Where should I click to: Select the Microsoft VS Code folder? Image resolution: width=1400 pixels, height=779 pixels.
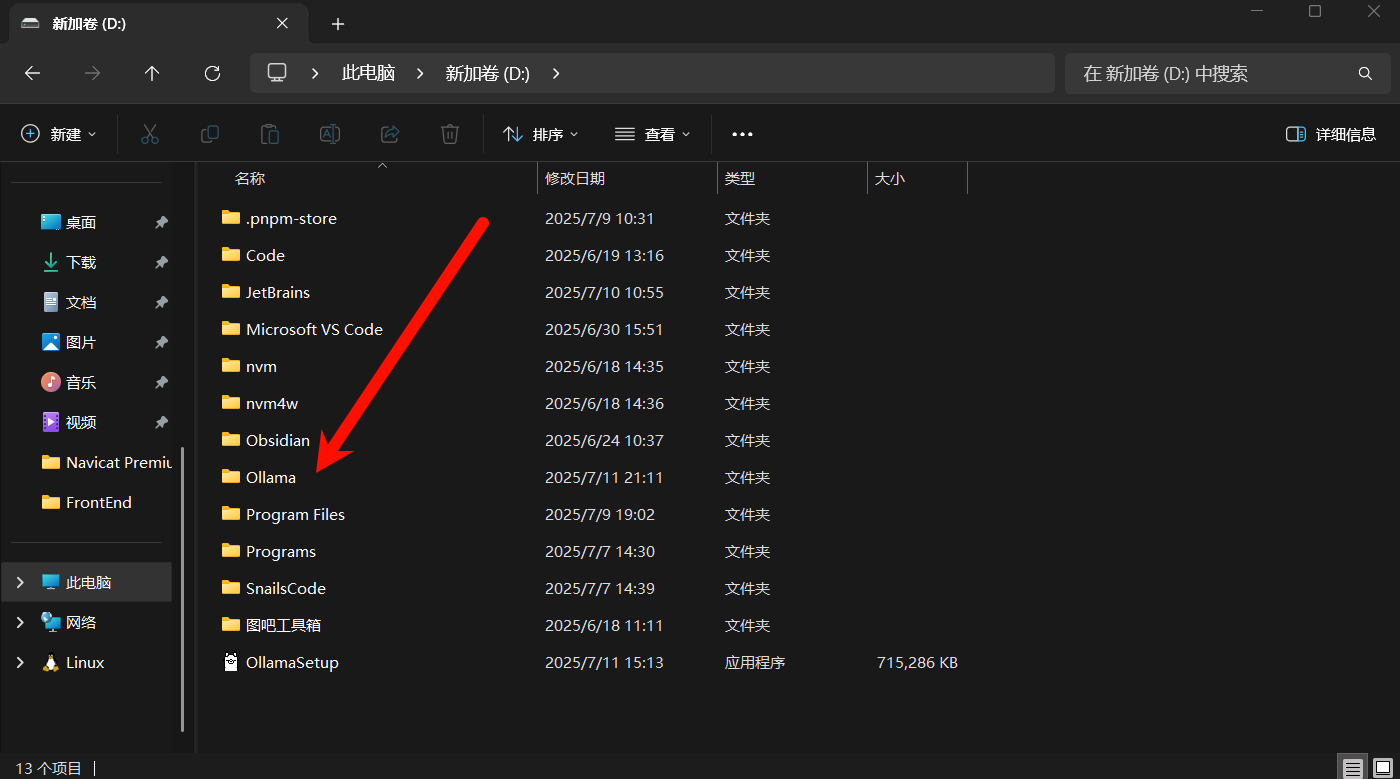[314, 329]
